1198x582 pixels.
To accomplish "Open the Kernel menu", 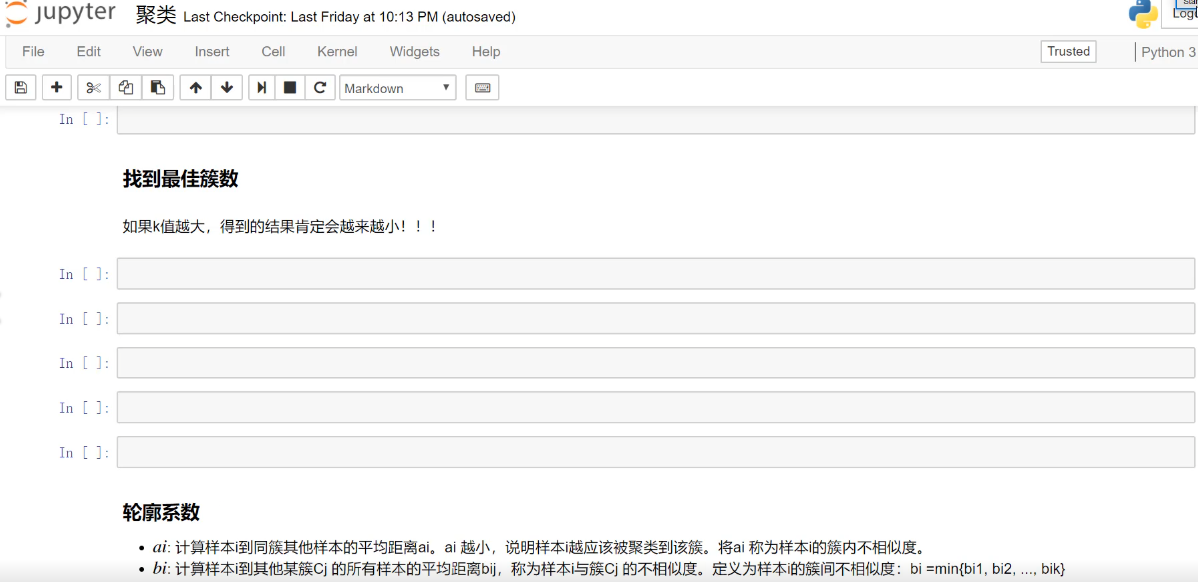I will pos(337,51).
